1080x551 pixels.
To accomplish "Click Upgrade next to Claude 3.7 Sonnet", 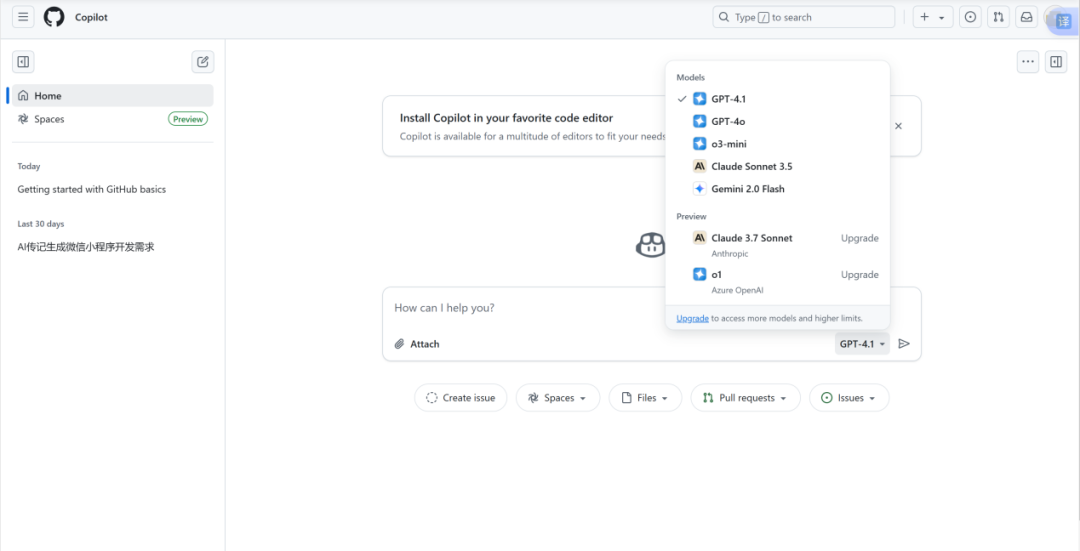I will point(860,238).
